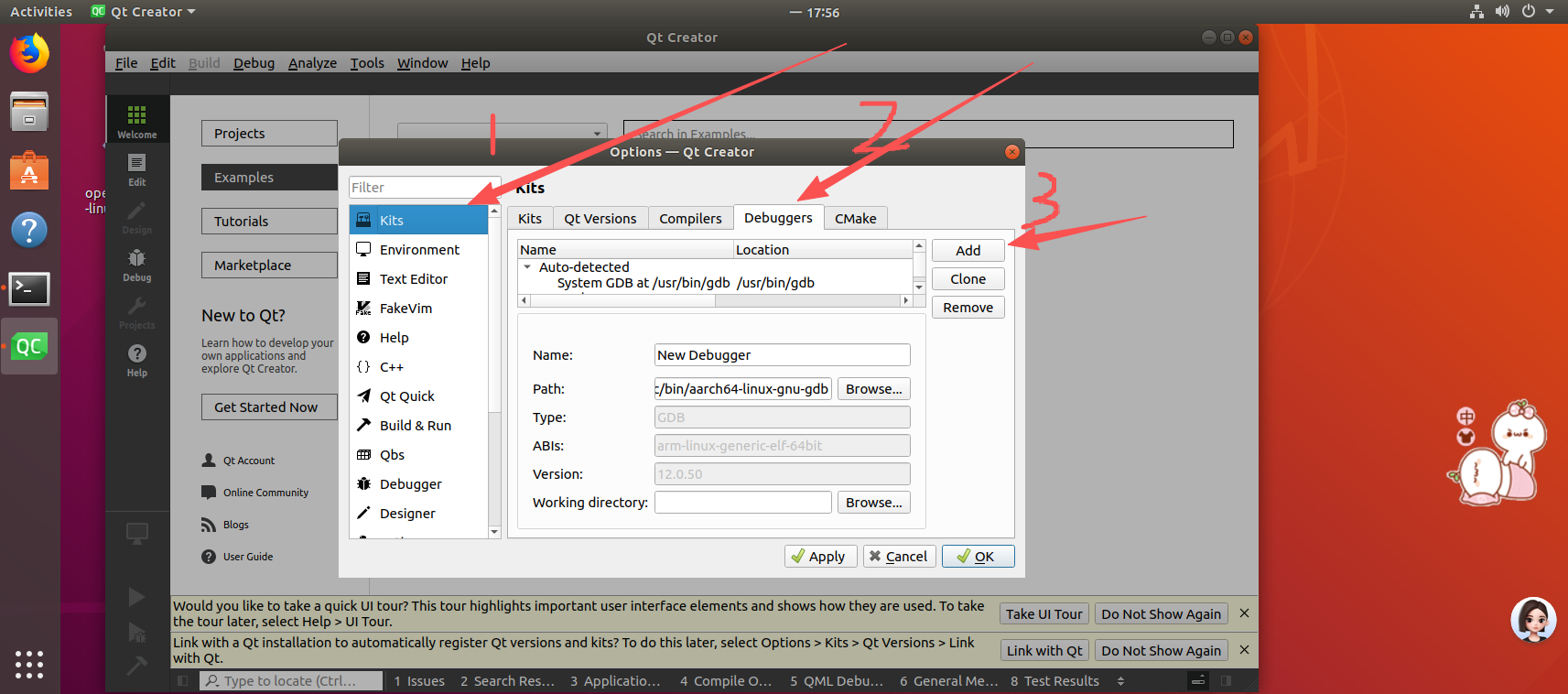Click Link with Qt button

[x=1044, y=650]
